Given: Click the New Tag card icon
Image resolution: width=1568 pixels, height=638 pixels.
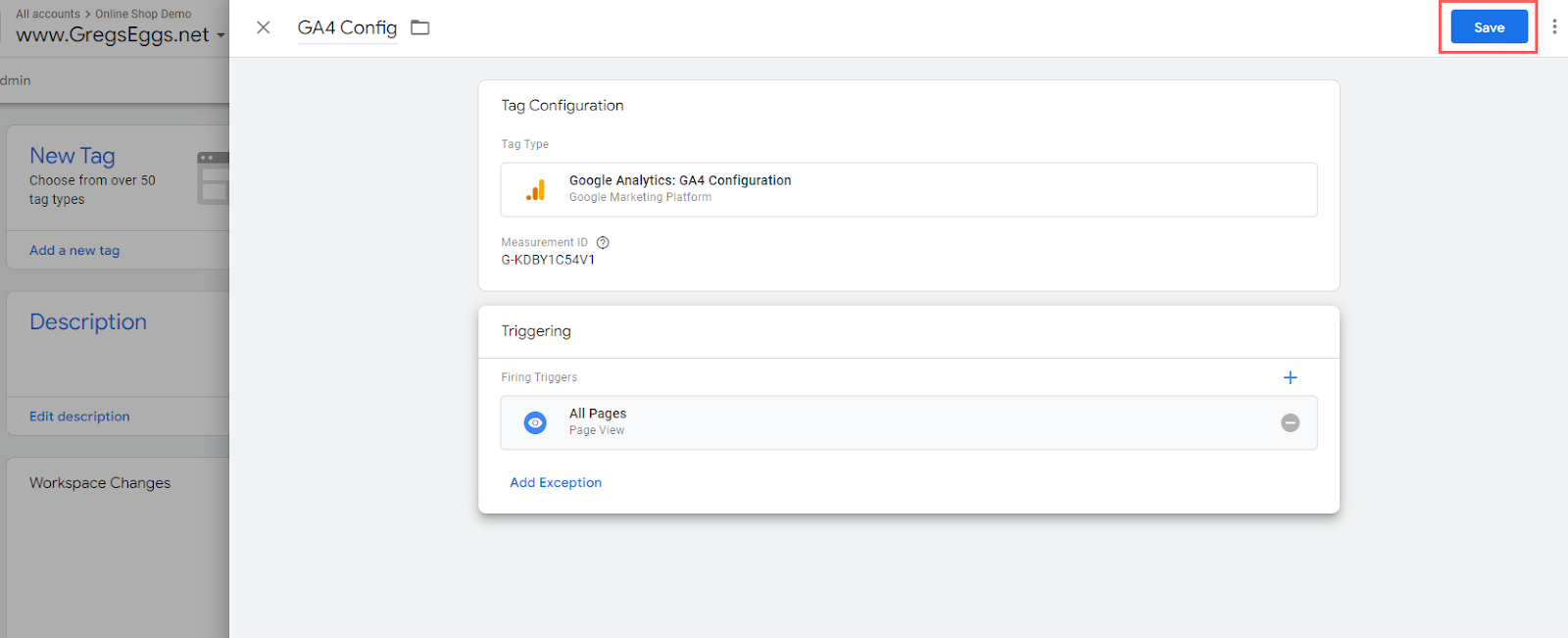Looking at the screenshot, I should click(x=213, y=177).
